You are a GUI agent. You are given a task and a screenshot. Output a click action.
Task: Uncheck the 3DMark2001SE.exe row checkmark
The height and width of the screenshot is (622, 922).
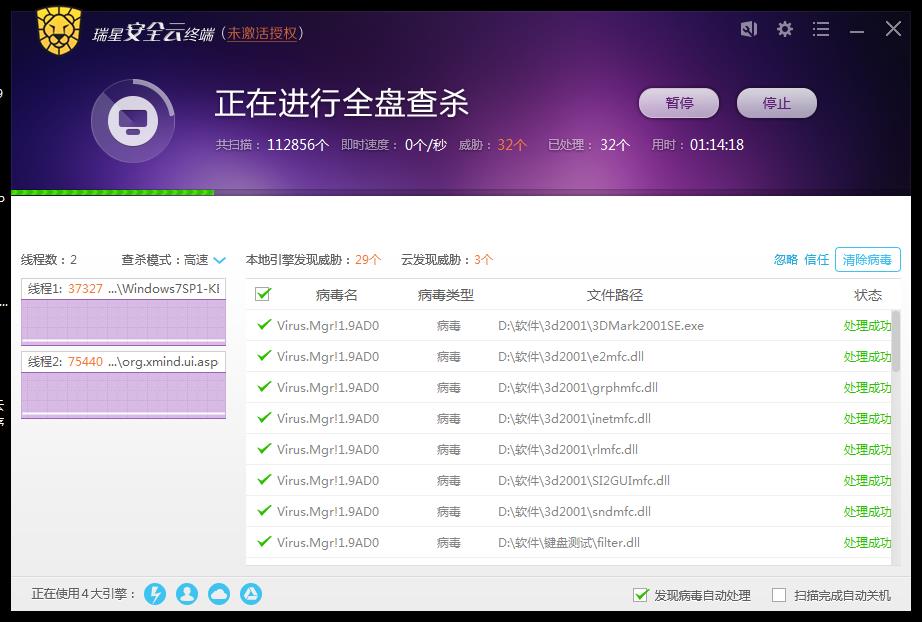point(264,325)
